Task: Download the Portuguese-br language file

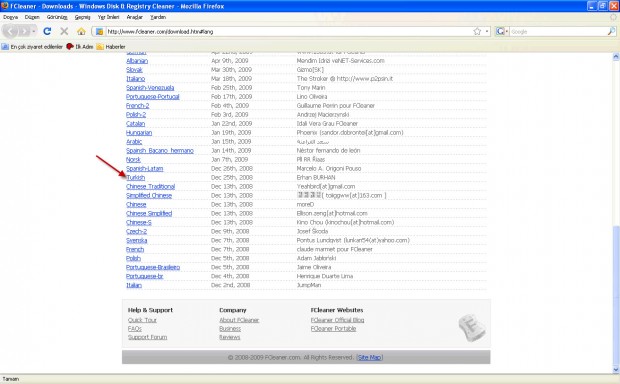Action: point(145,276)
